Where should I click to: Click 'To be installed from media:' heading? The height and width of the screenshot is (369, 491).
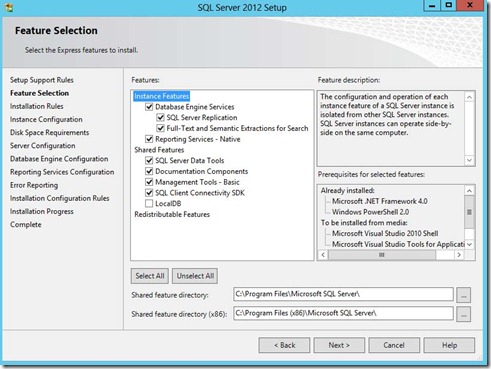point(364,223)
